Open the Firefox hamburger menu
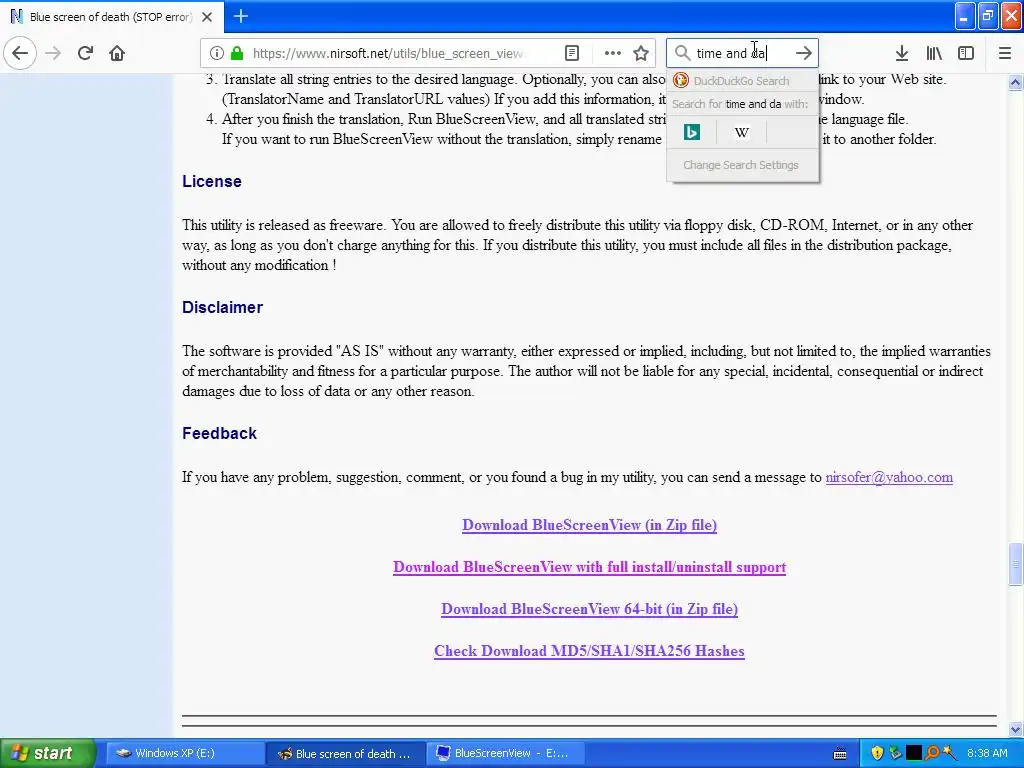This screenshot has width=1024, height=768. pyautogui.click(x=1005, y=53)
